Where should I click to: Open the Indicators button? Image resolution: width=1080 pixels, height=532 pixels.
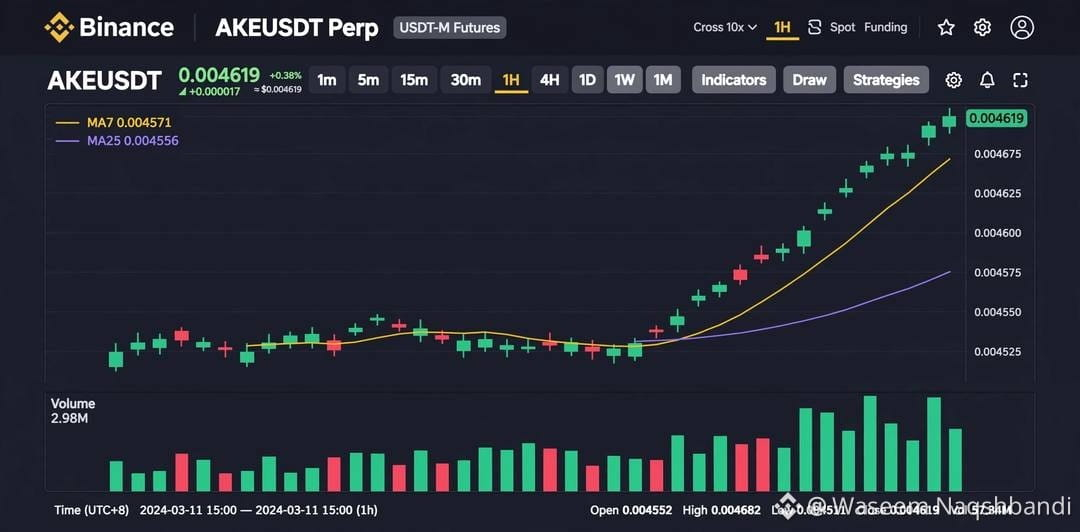coord(734,80)
